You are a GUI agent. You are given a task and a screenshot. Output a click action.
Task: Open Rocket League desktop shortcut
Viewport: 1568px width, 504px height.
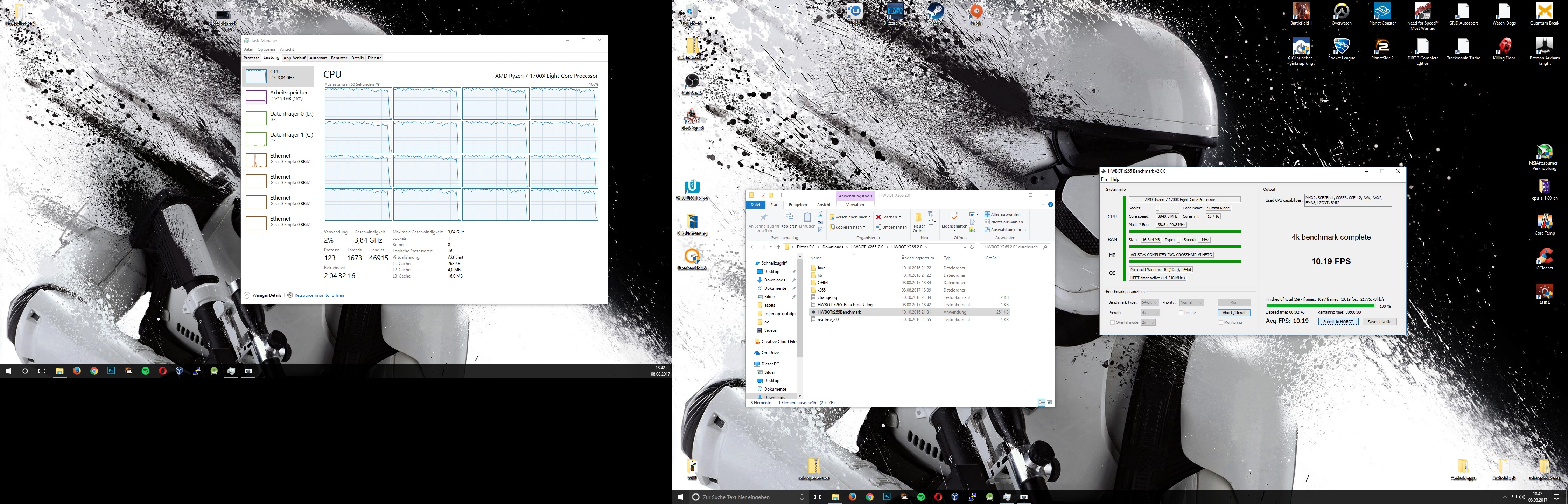point(1342,49)
